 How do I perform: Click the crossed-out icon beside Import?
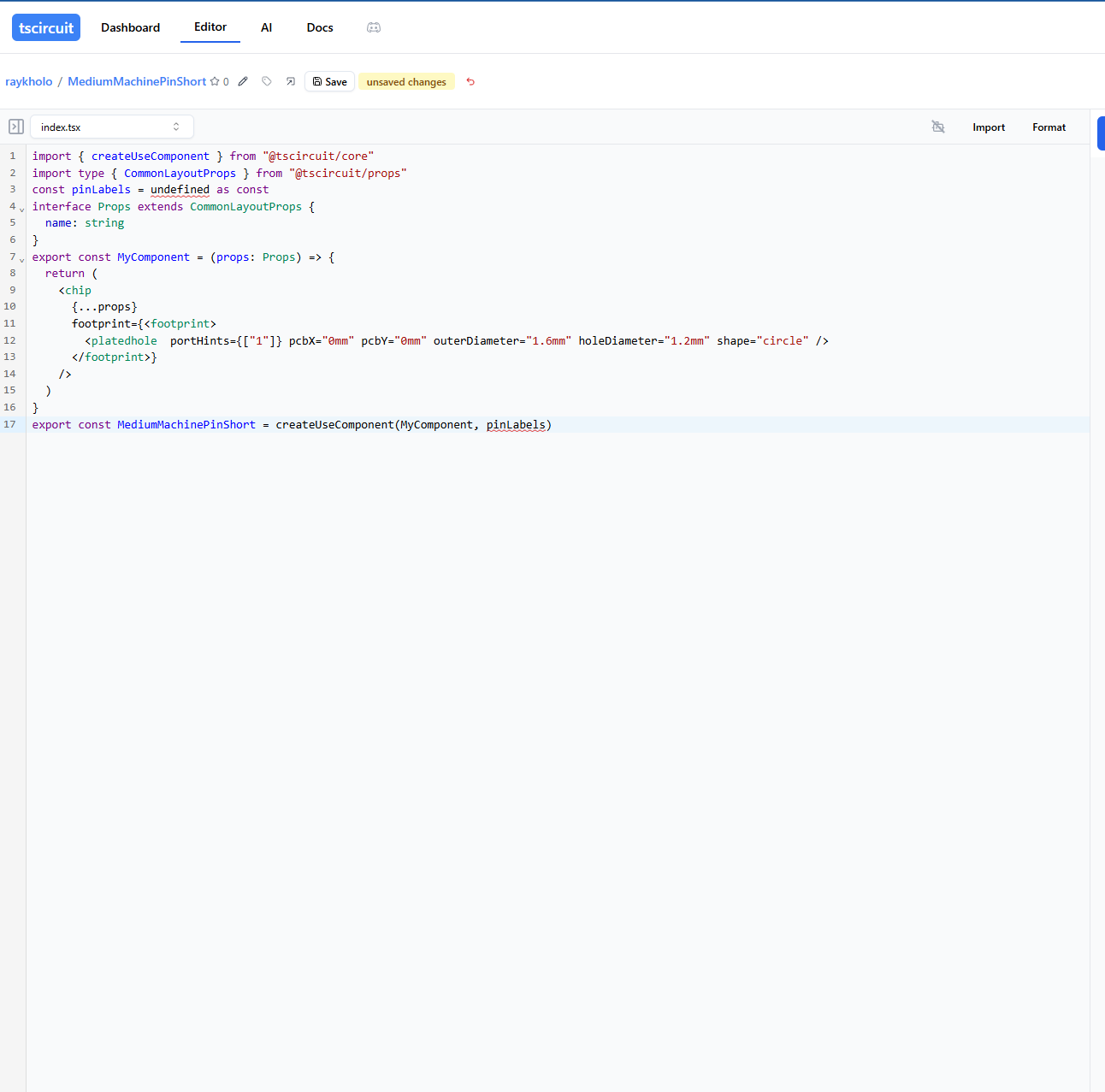click(938, 127)
